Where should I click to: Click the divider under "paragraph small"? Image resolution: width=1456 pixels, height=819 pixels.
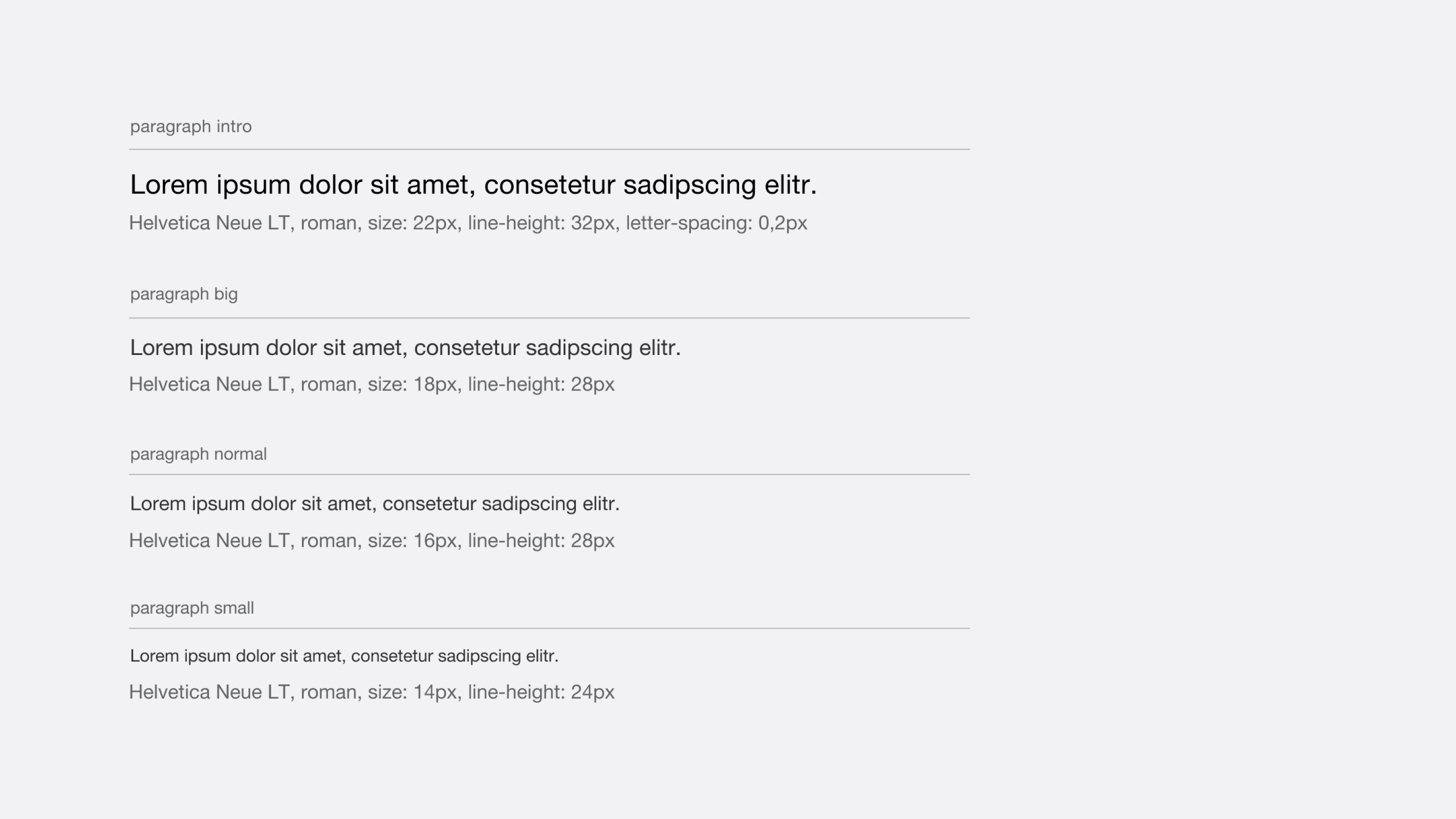[549, 628]
